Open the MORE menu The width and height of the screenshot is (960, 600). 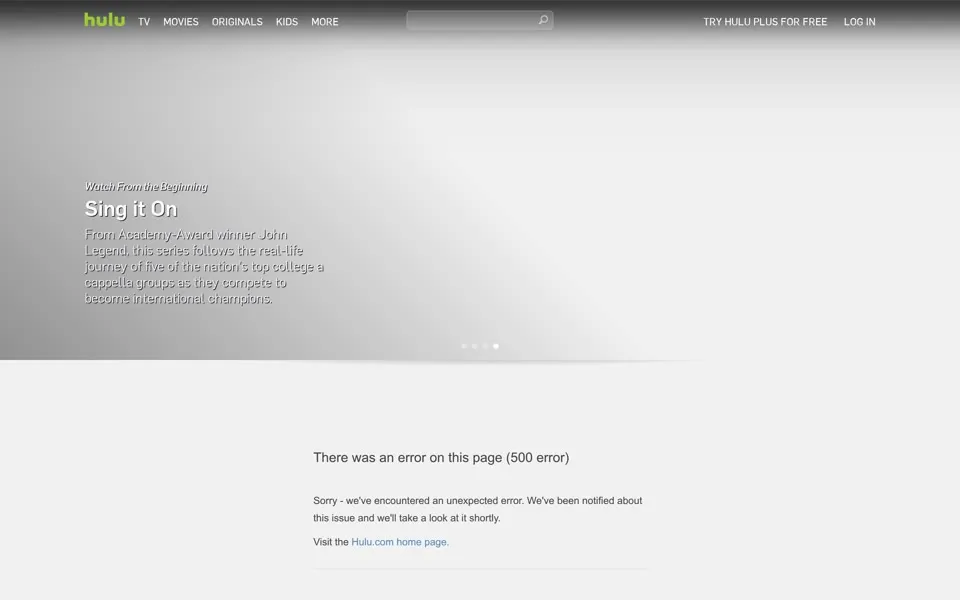click(x=324, y=22)
